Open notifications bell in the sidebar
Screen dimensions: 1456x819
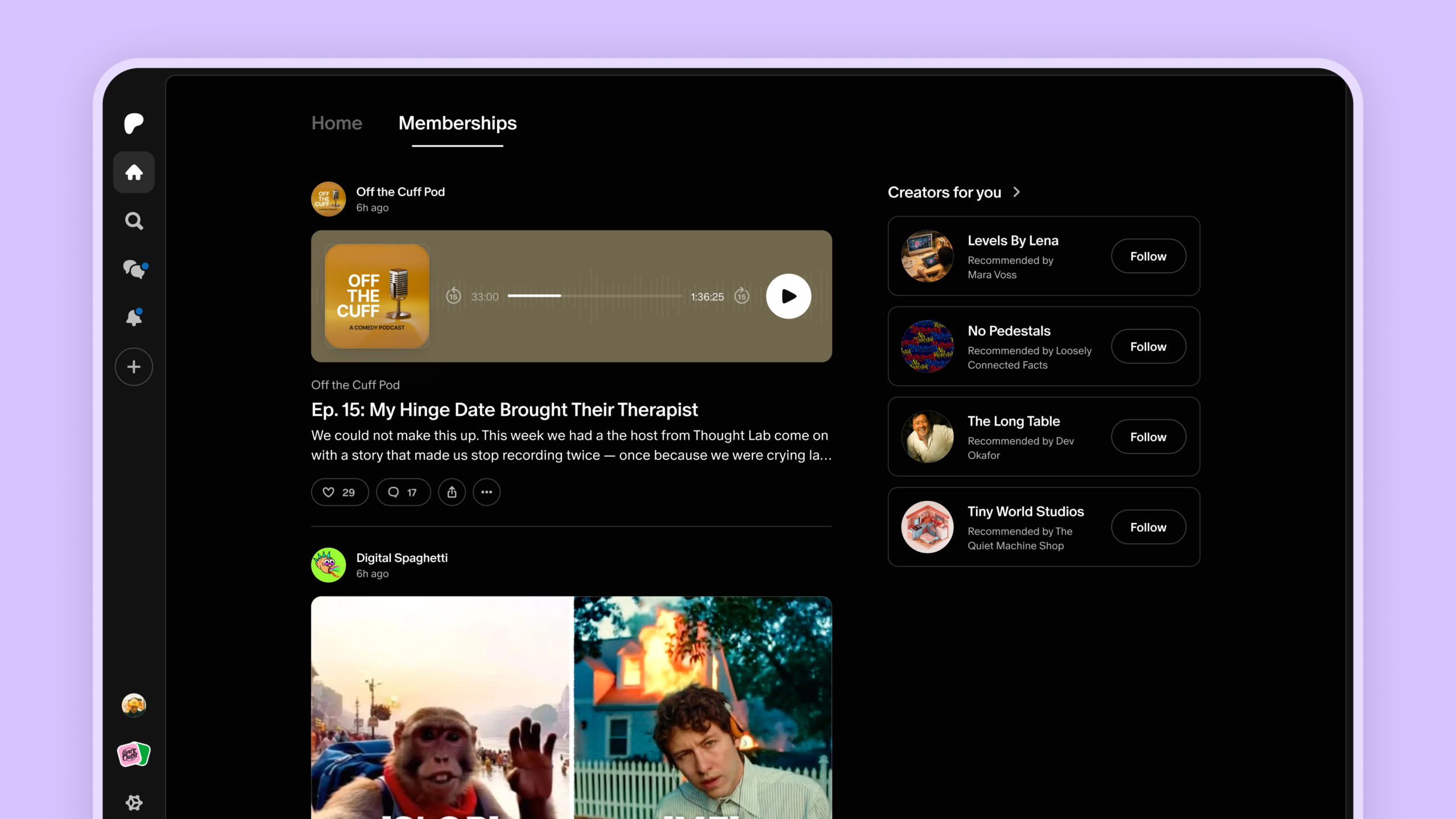[134, 317]
